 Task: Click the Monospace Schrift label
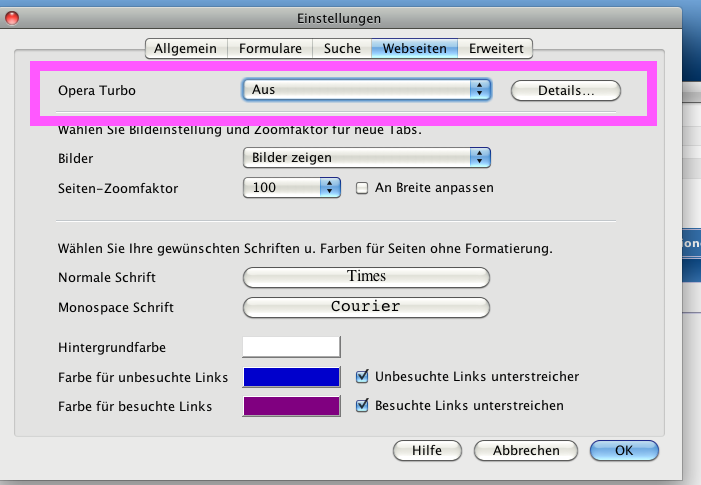tap(116, 308)
